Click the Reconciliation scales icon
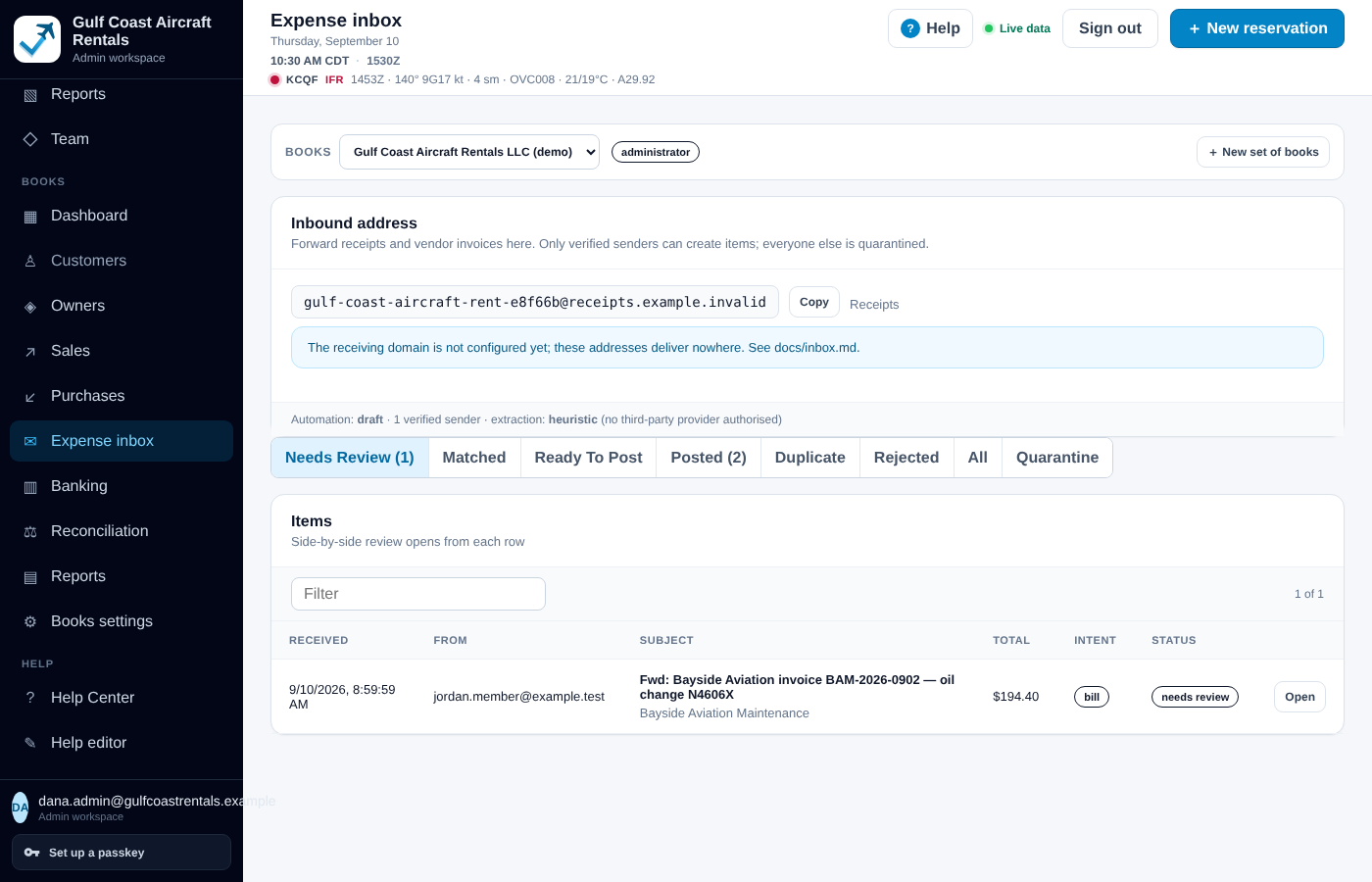Viewport: 1372px width, 882px height. [x=30, y=532]
